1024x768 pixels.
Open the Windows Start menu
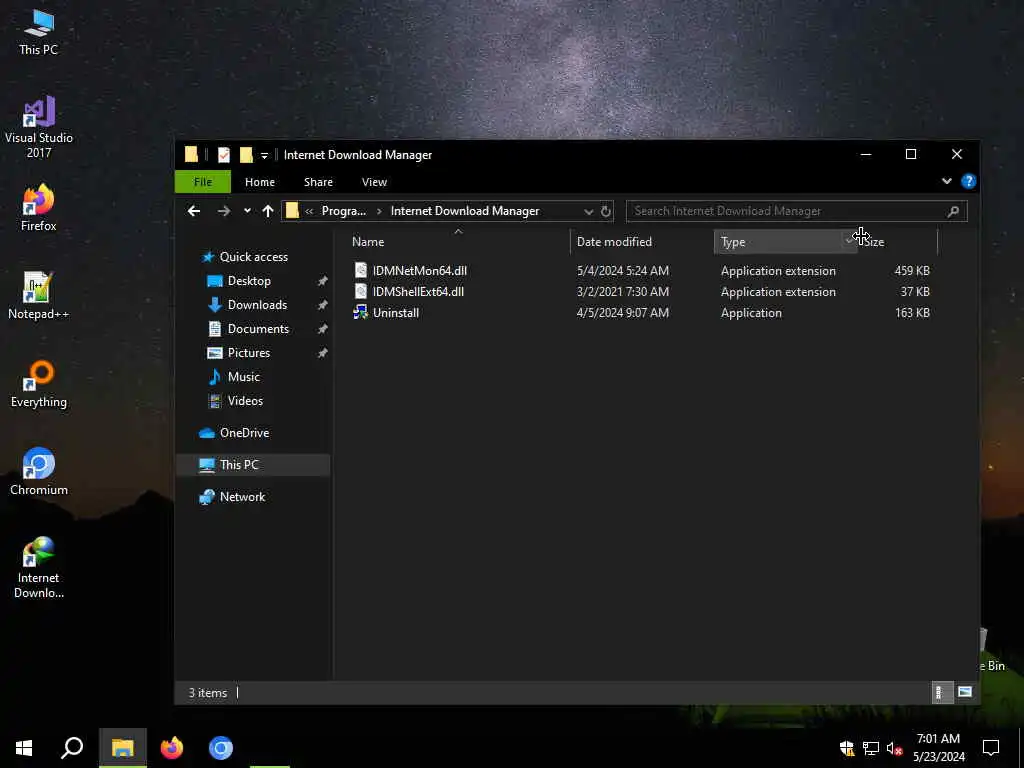[24, 748]
